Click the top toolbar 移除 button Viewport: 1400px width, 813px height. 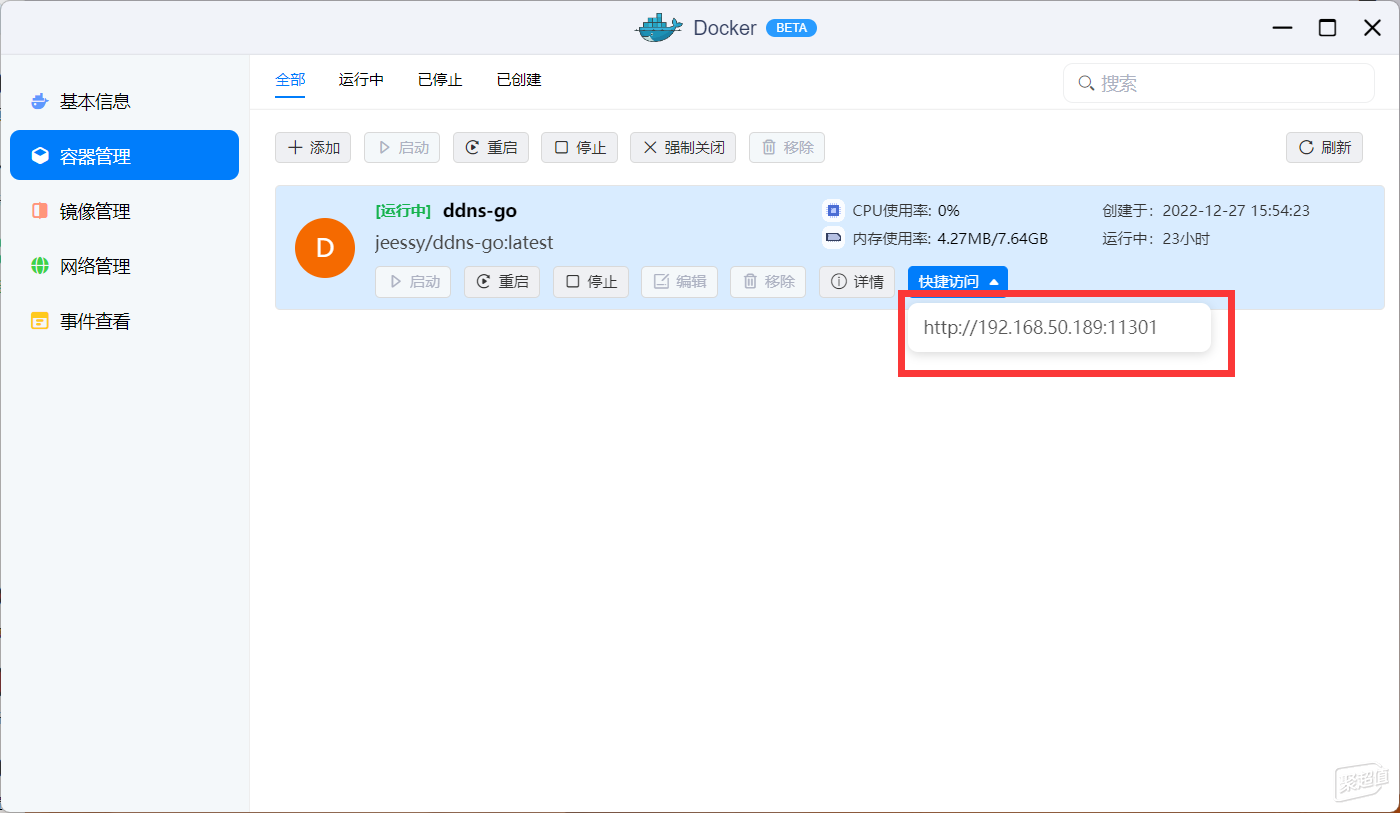tap(787, 147)
